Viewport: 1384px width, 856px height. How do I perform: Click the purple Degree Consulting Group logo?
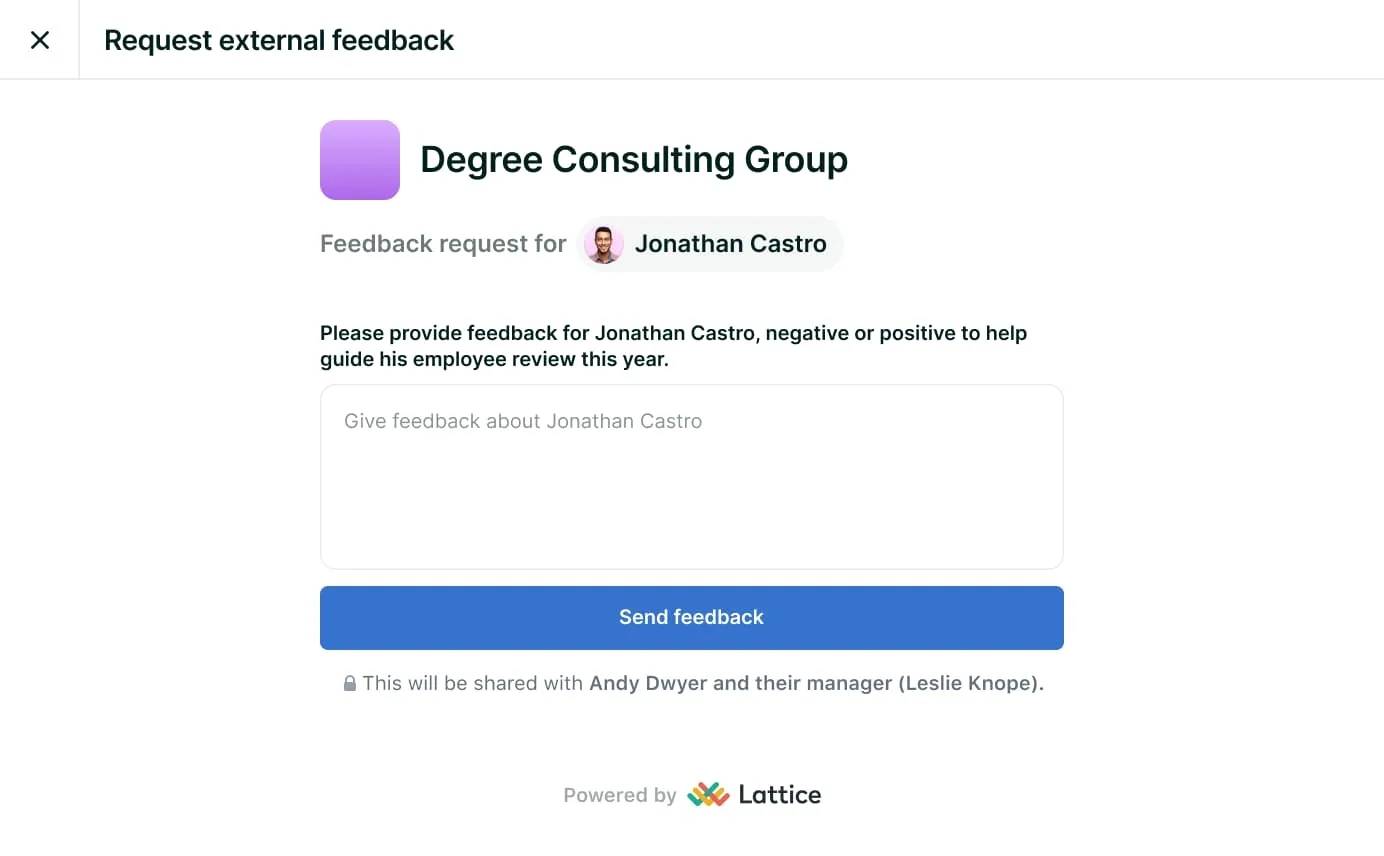click(x=360, y=160)
